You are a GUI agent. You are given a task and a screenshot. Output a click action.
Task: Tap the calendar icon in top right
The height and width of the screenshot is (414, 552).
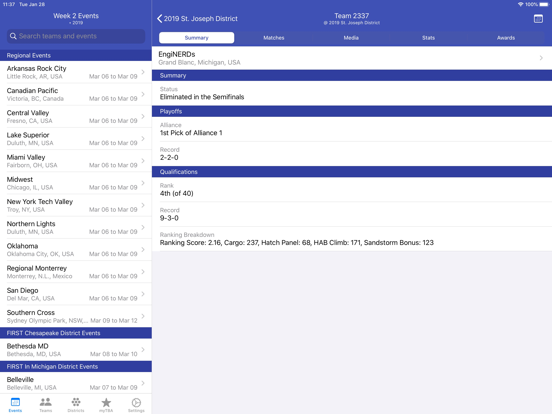point(538,19)
